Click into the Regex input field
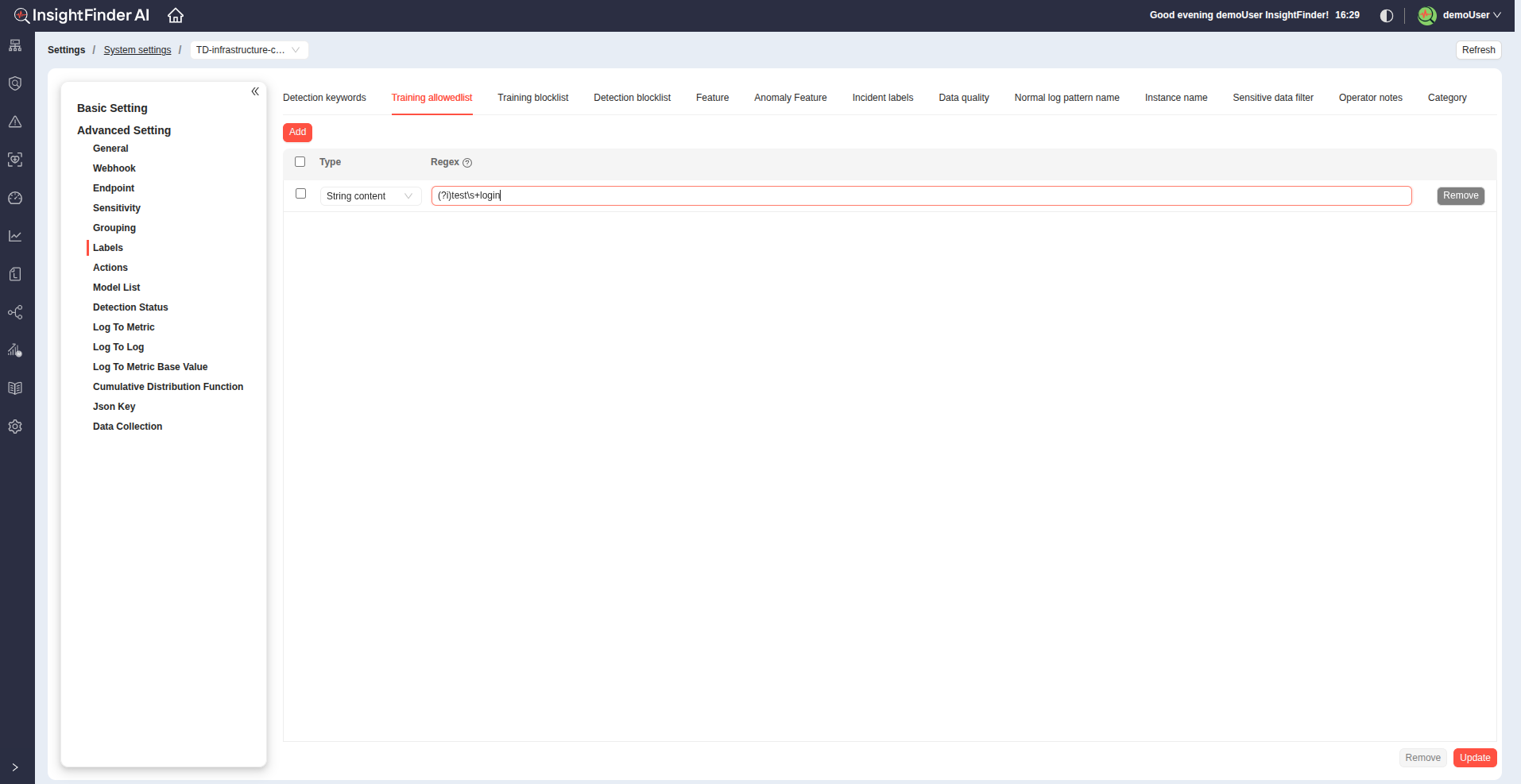 pyautogui.click(x=921, y=196)
